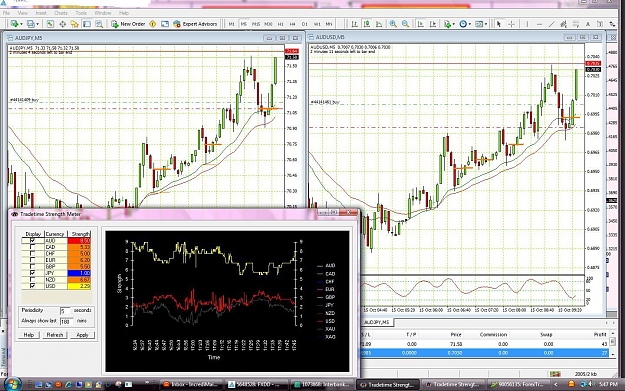Enable the CAD display checkbox

[x=33, y=247]
